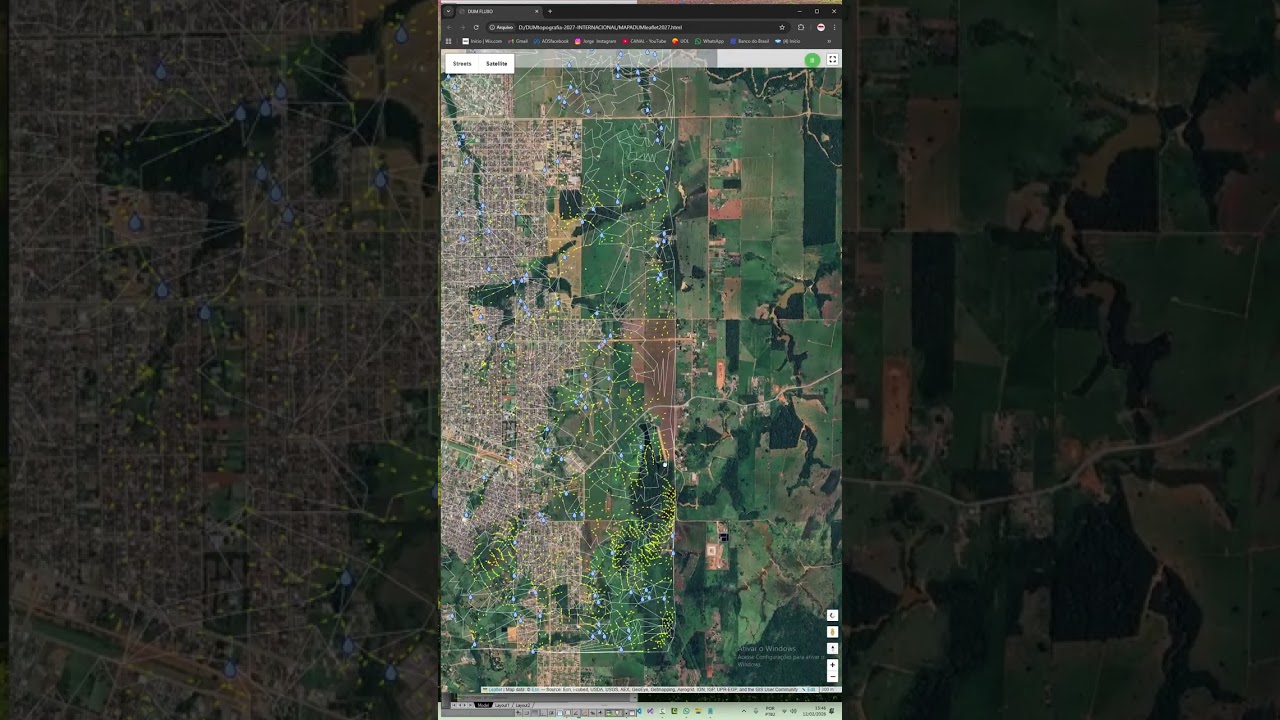Close the DUM FLUXO tab
1280x720 pixels.
click(x=537, y=11)
